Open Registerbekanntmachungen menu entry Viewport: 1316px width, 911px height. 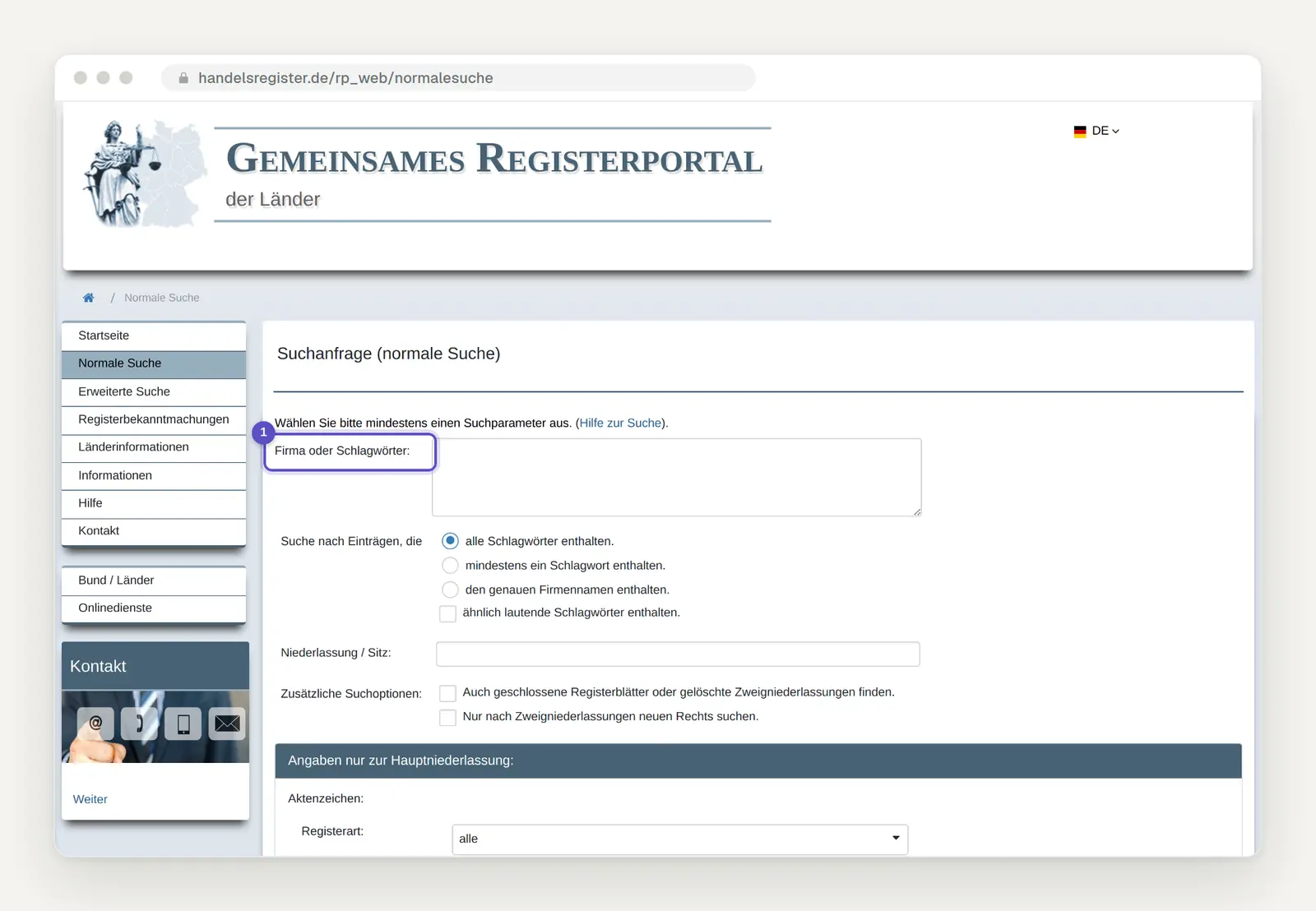[154, 419]
